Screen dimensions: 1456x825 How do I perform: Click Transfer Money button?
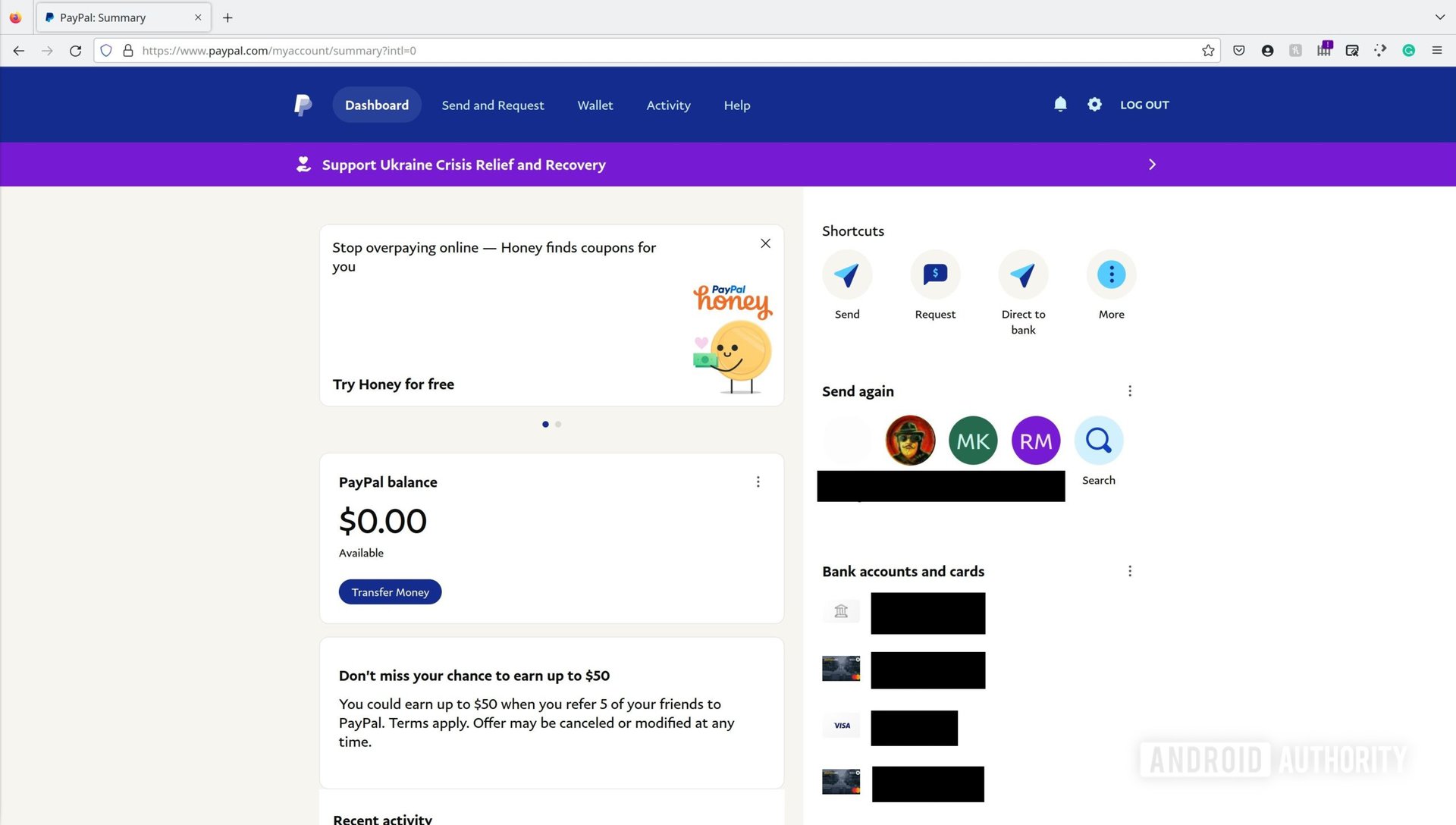coord(390,591)
